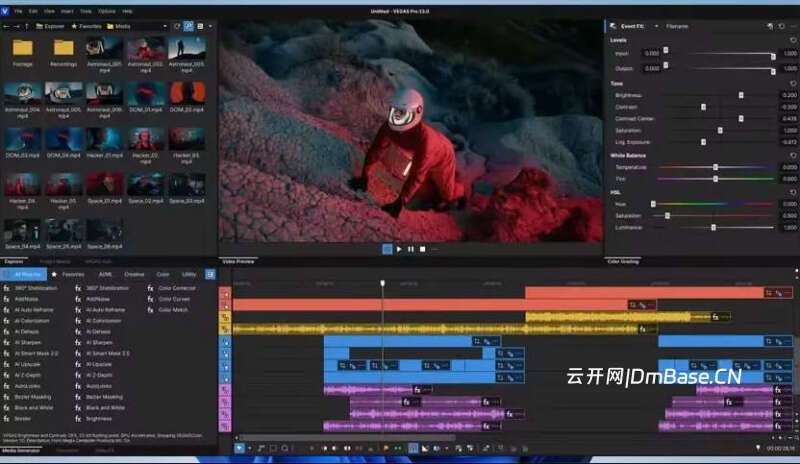Stop the video preview playback
This screenshot has width=800, height=464.
[x=422, y=249]
